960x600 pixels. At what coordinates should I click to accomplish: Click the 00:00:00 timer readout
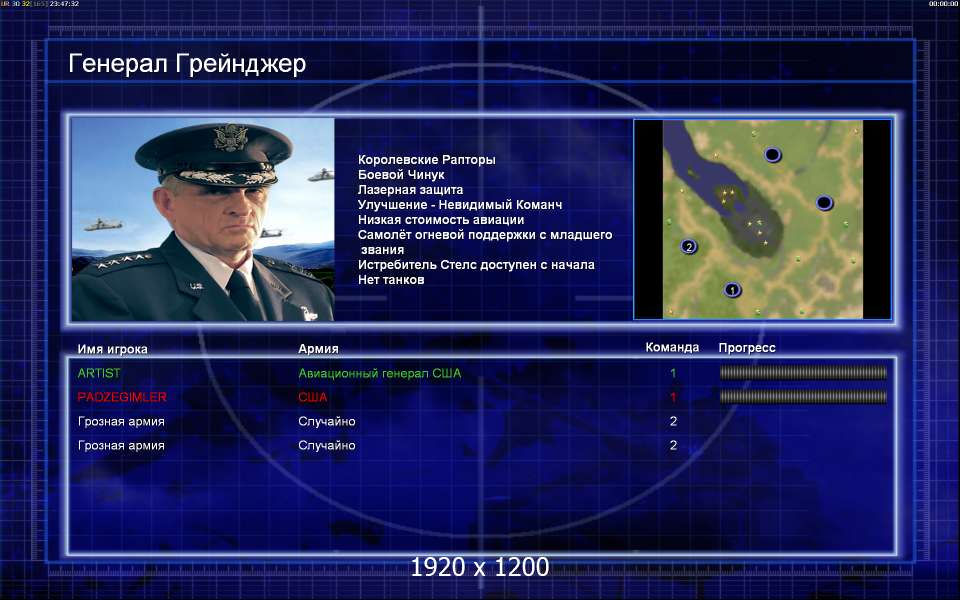coord(942,4)
